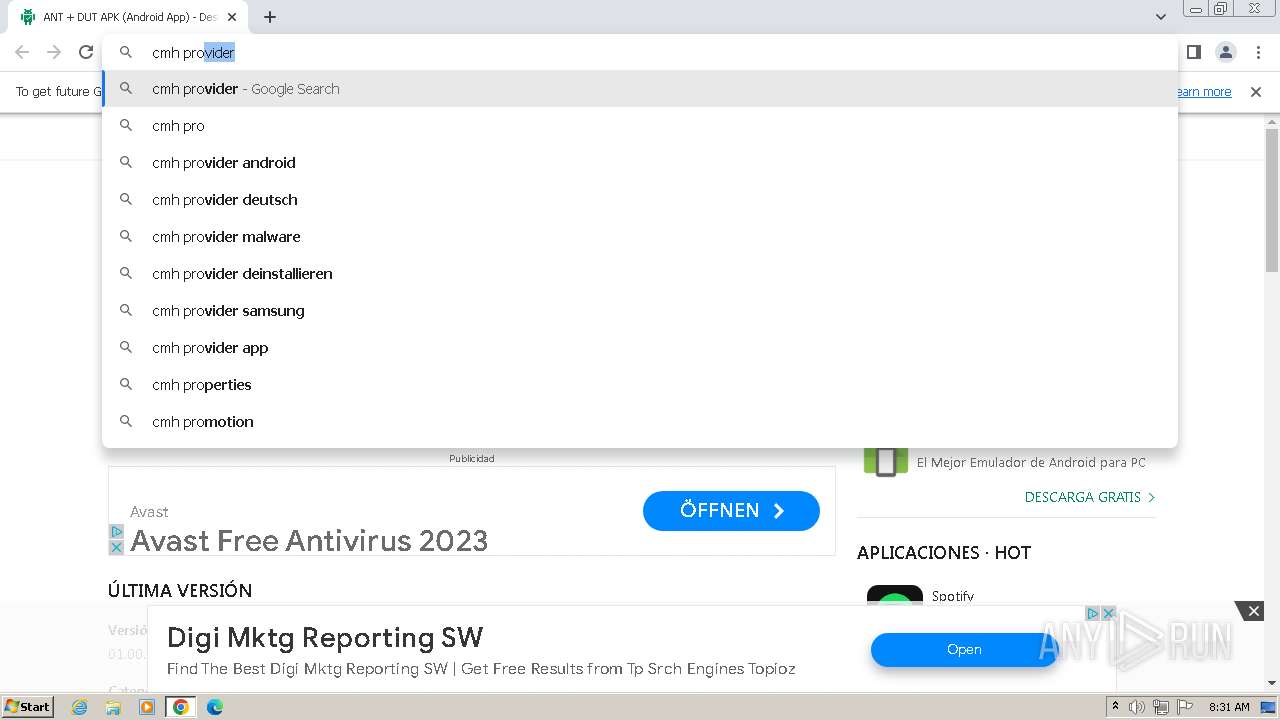This screenshot has height=720, width=1280.
Task: Open the Spotify app entry
Action: [x=953, y=596]
